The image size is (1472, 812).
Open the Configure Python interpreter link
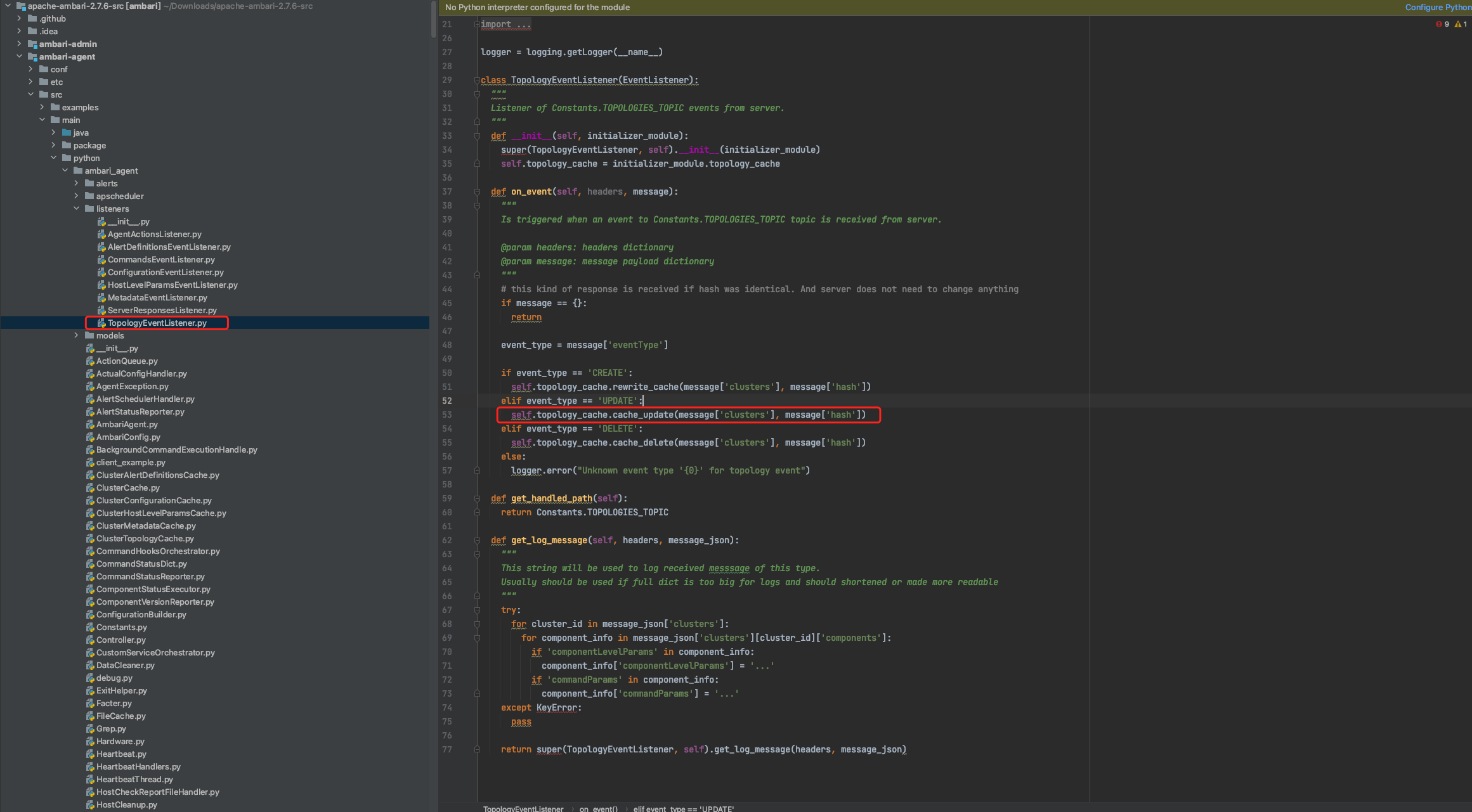pyautogui.click(x=1438, y=7)
